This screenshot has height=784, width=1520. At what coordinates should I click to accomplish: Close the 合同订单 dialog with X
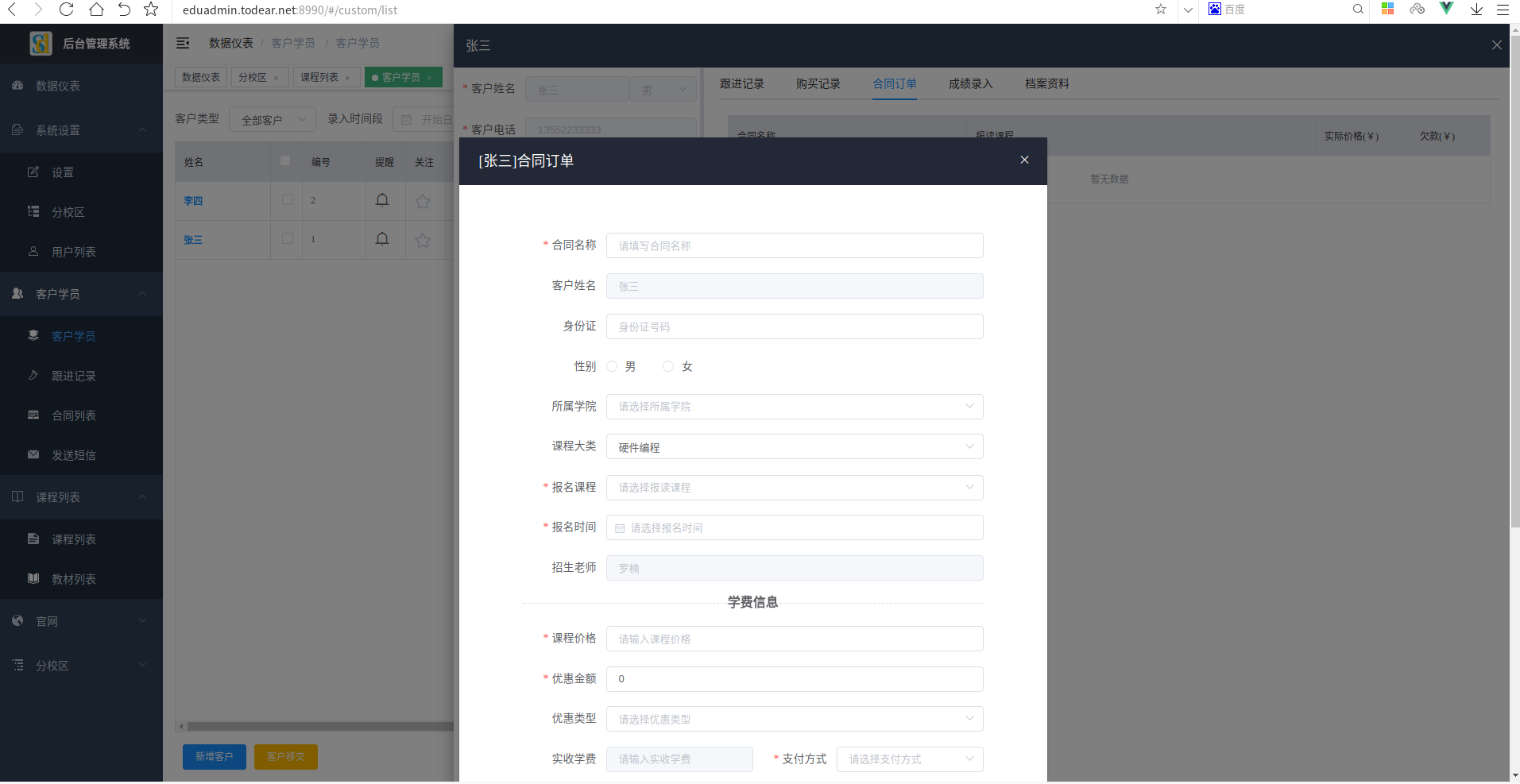pyautogui.click(x=1024, y=160)
